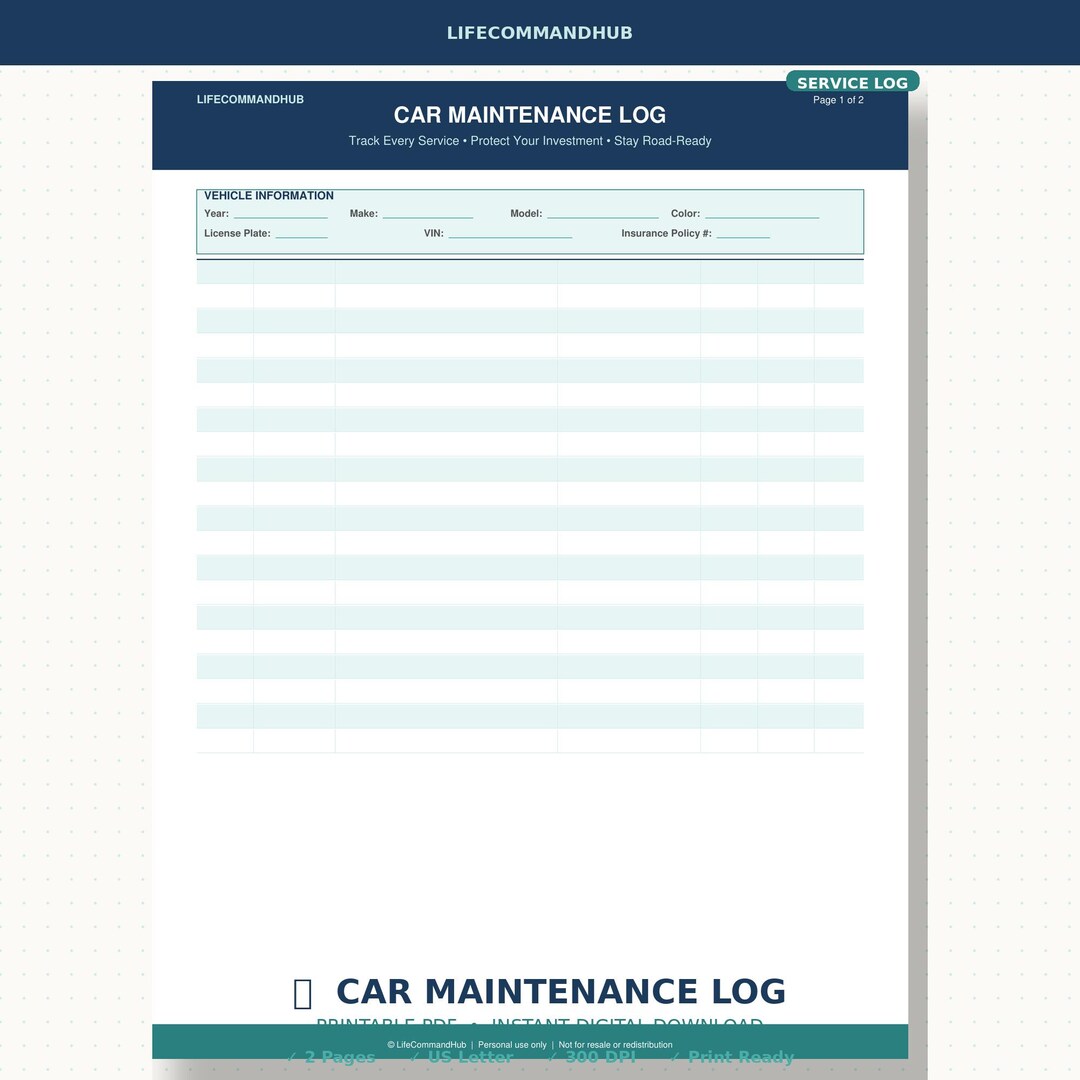1080x1080 pixels.
Task: Click the VEHICLE INFORMATION heading
Action: pos(269,196)
